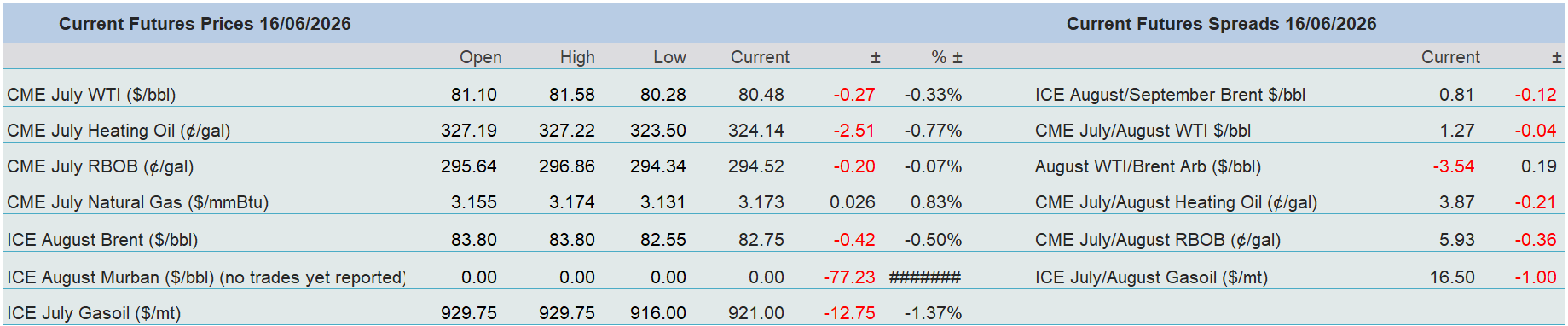Click the ICE July/August Gasoil ($/mt) spread label

tap(1151, 277)
